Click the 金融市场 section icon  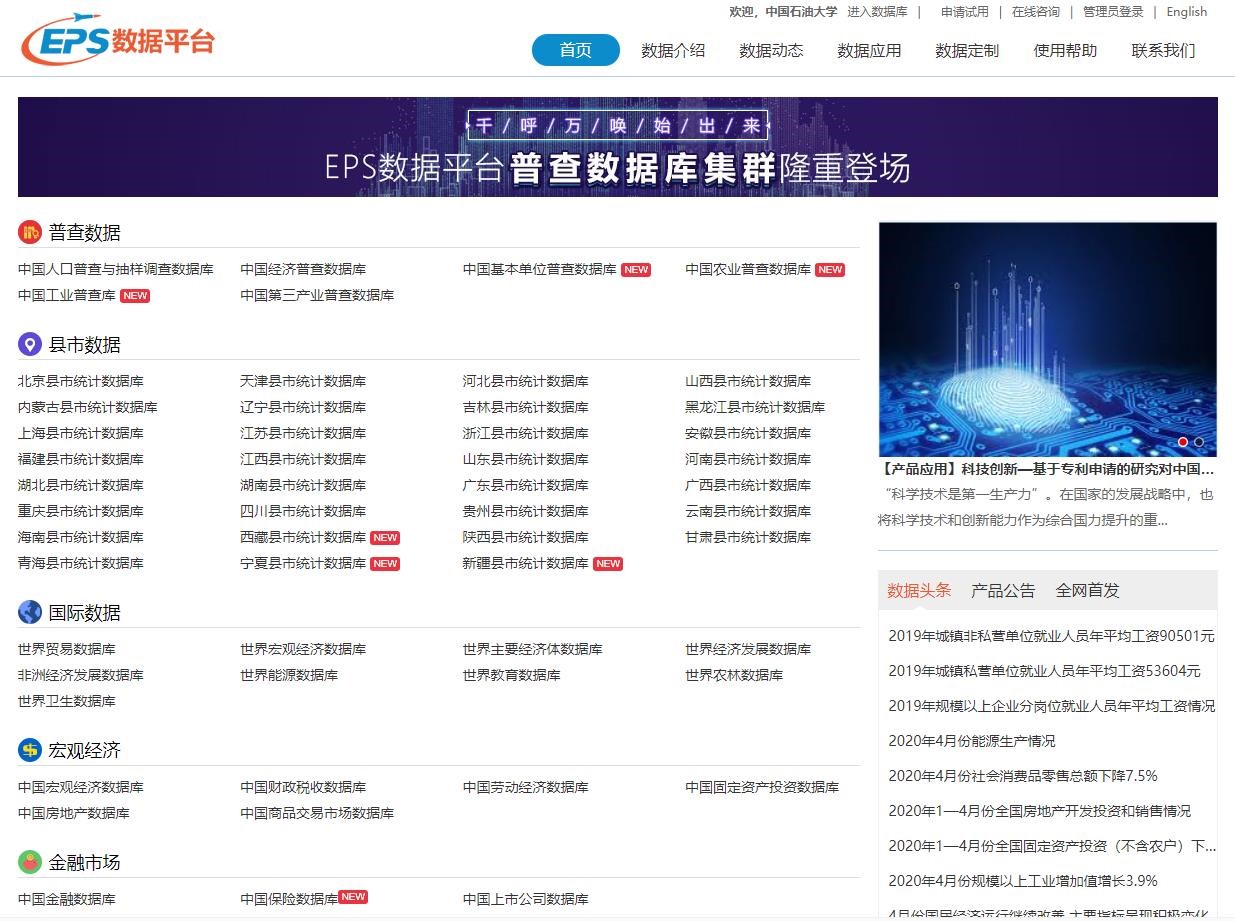click(30, 862)
